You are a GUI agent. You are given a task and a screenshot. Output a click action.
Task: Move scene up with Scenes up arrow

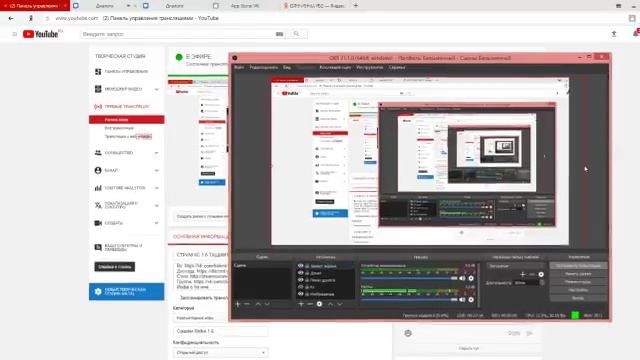(258, 304)
